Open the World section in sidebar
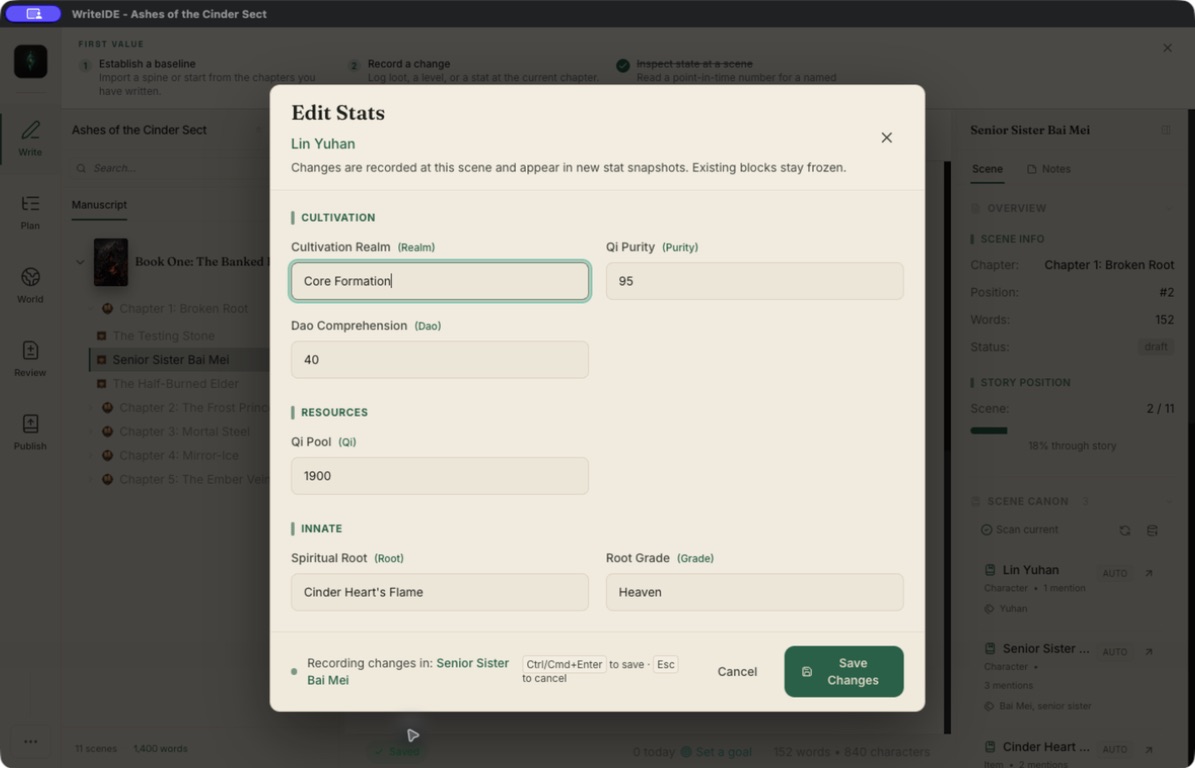1195x768 pixels. 30,285
